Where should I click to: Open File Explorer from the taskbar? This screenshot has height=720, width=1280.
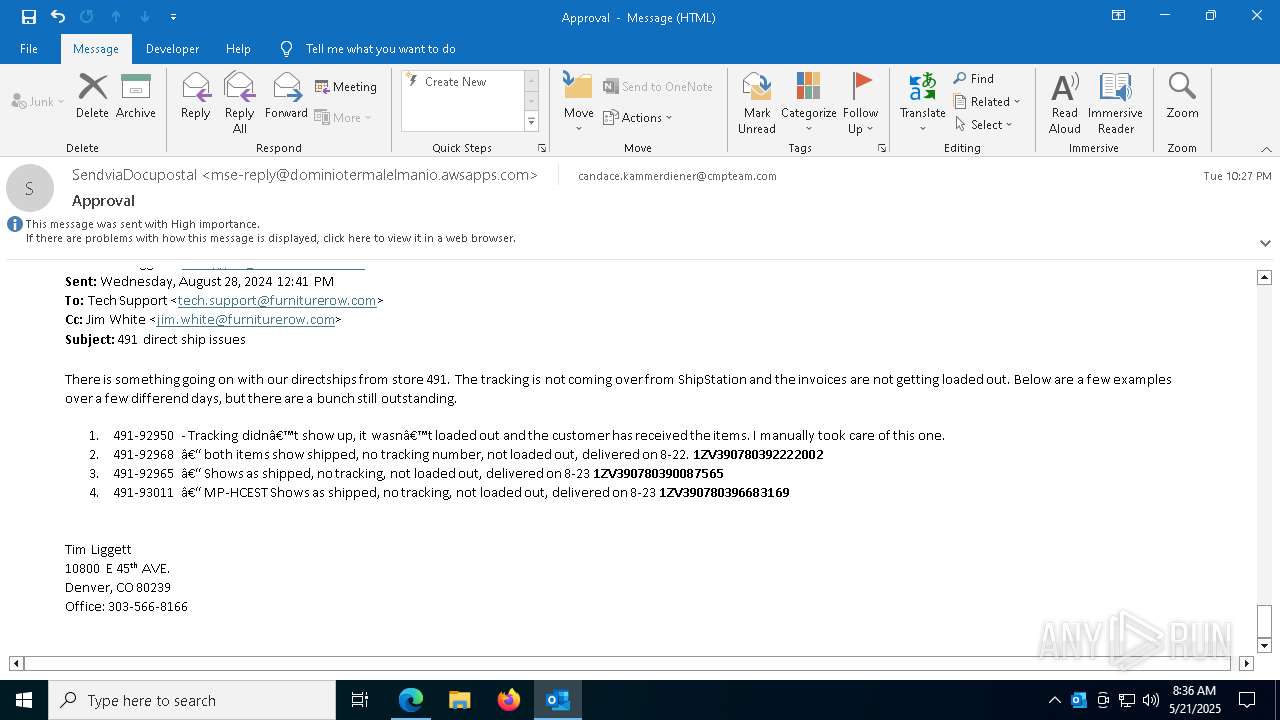(460, 700)
